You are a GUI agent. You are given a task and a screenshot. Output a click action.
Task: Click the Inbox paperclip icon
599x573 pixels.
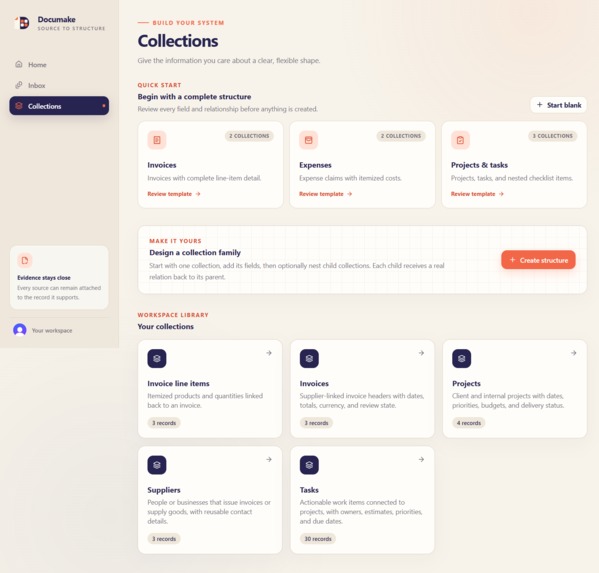(x=19, y=85)
